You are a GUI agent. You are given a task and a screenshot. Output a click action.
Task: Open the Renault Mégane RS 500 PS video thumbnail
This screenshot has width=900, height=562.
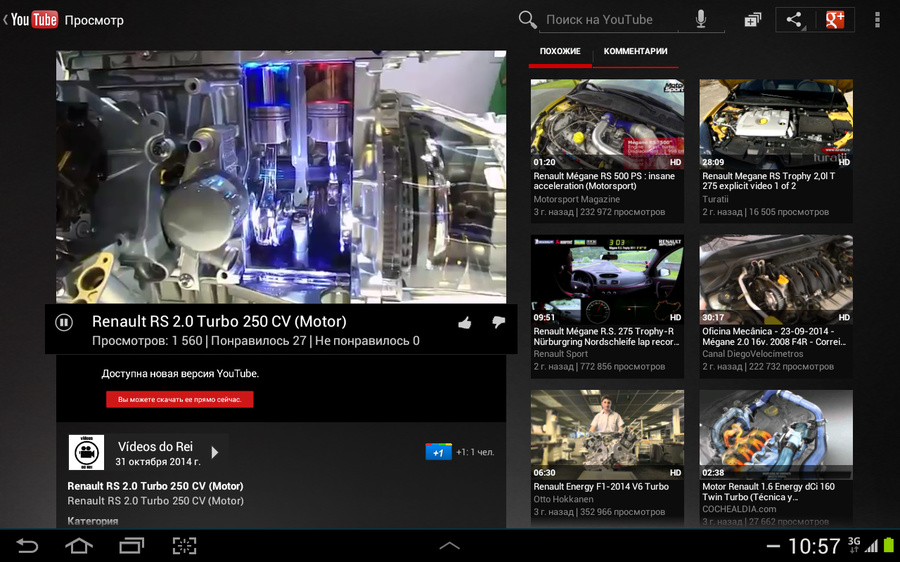[x=607, y=124]
